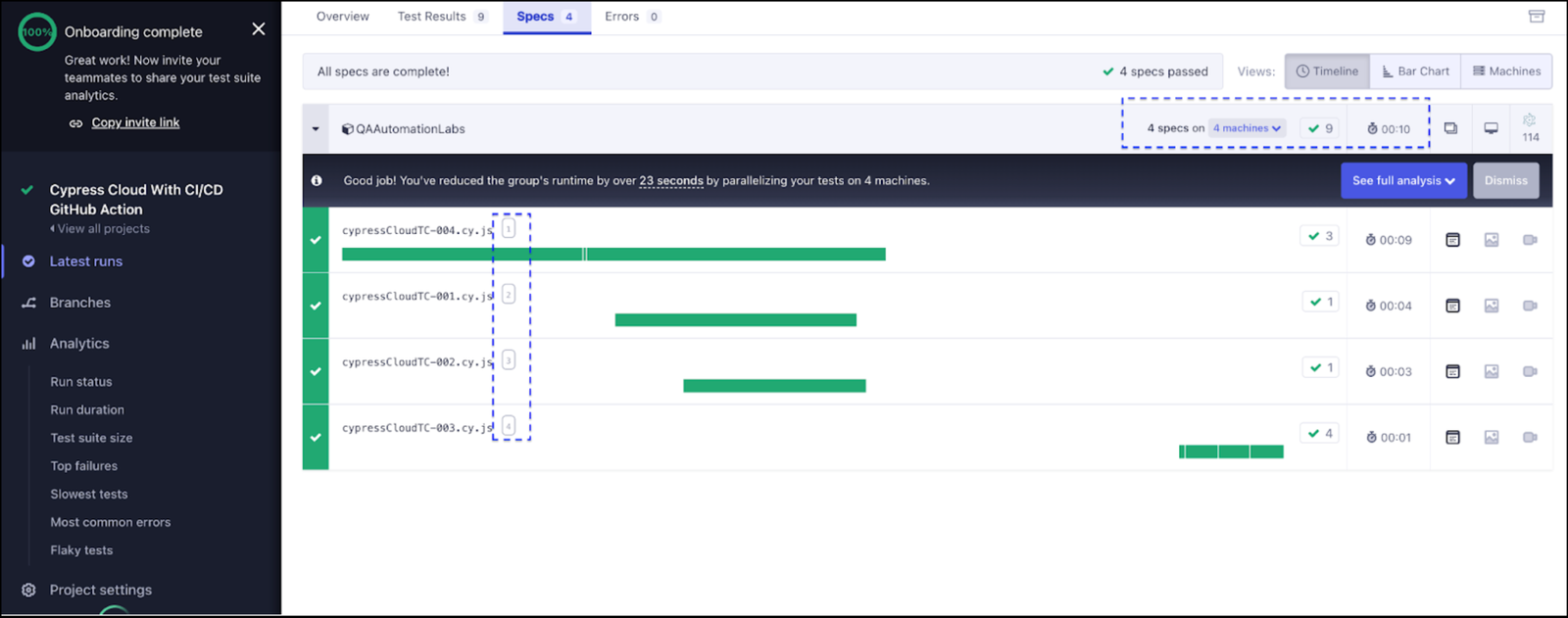Open the 4 machines dropdown

(x=1247, y=128)
